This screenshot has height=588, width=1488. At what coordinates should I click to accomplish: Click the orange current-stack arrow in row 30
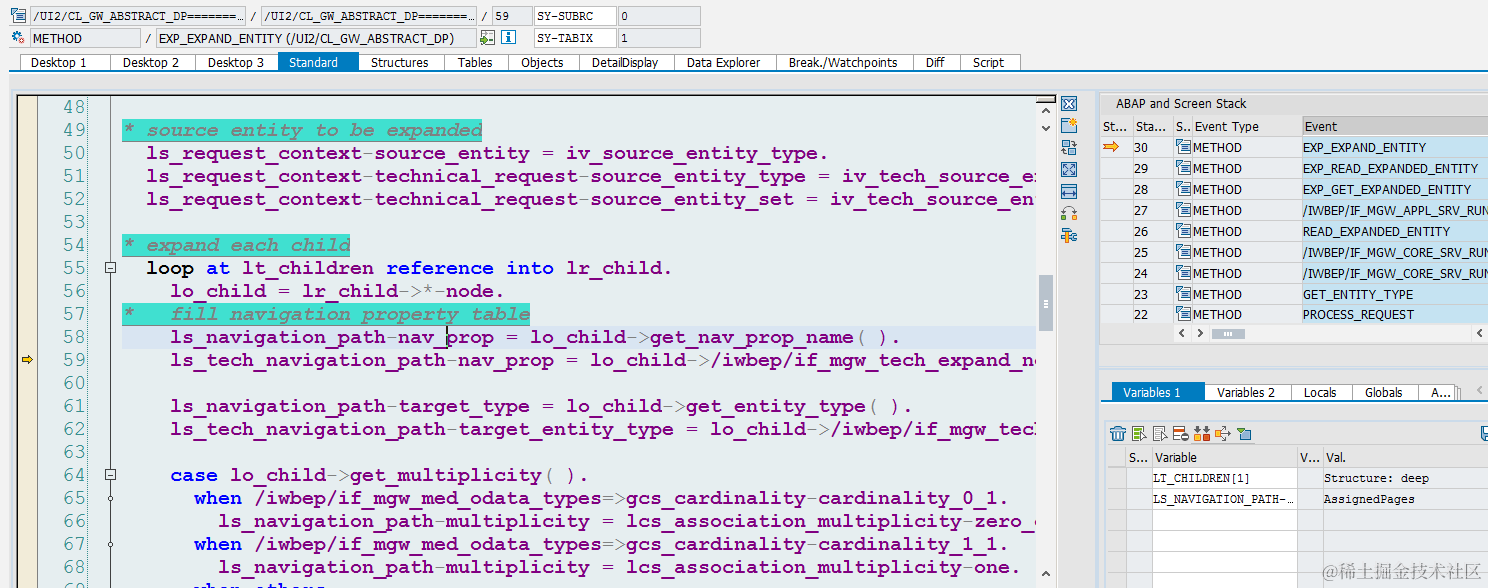1112,147
